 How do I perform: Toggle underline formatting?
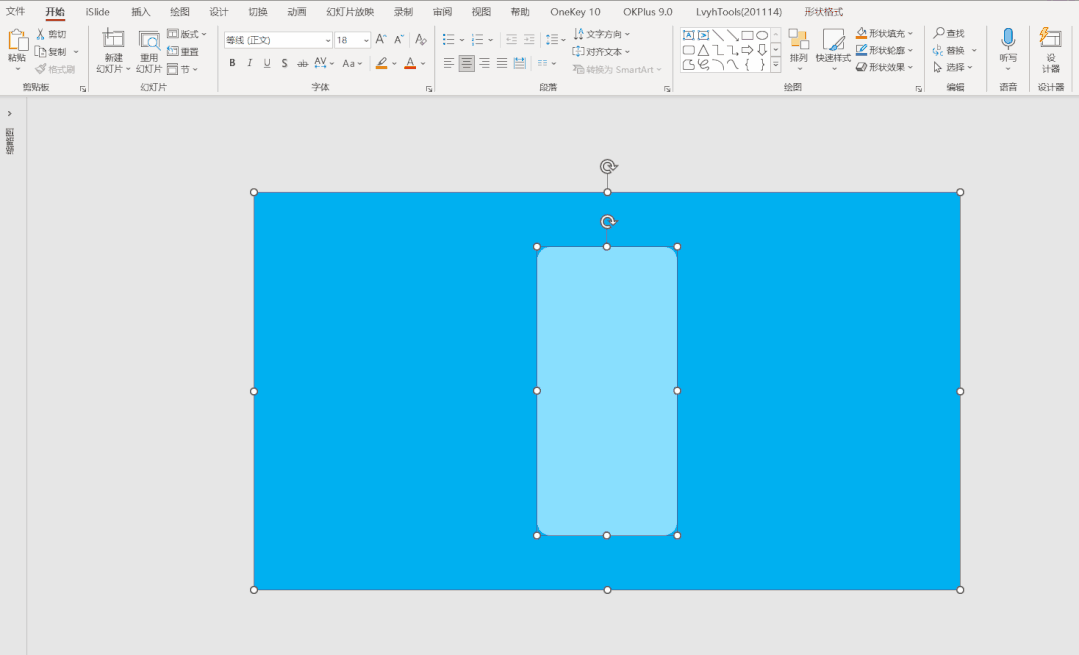click(x=267, y=63)
